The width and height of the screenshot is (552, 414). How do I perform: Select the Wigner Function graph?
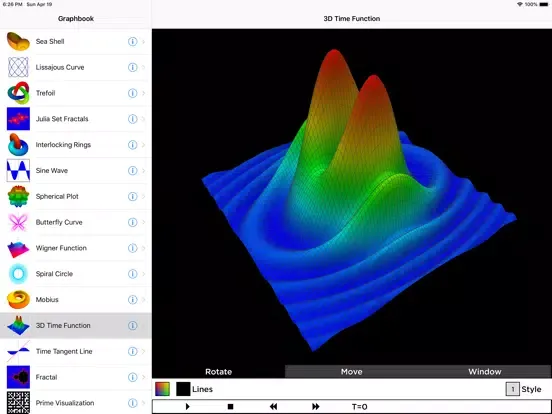[x=76, y=248]
